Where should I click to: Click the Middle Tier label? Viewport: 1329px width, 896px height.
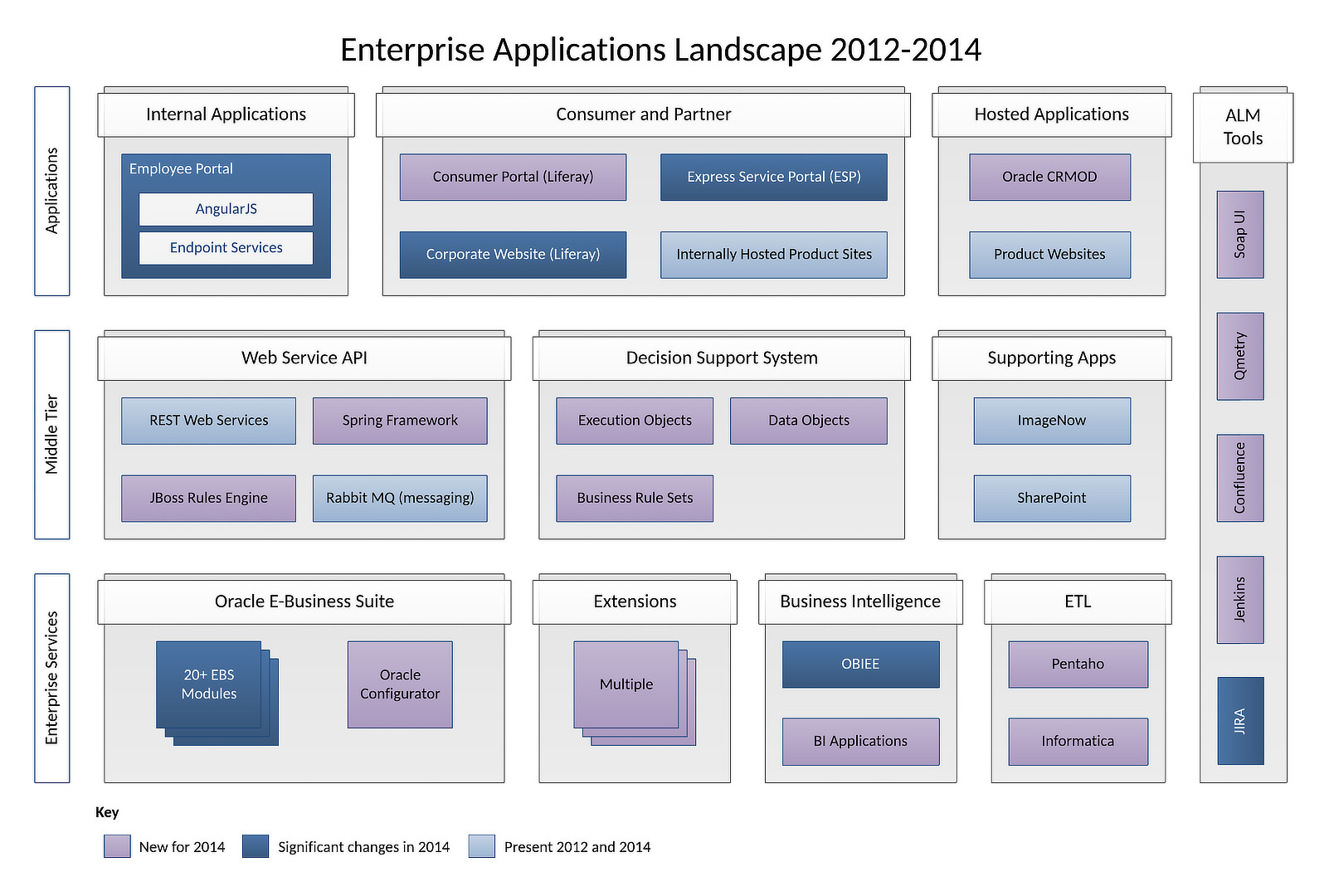51,435
